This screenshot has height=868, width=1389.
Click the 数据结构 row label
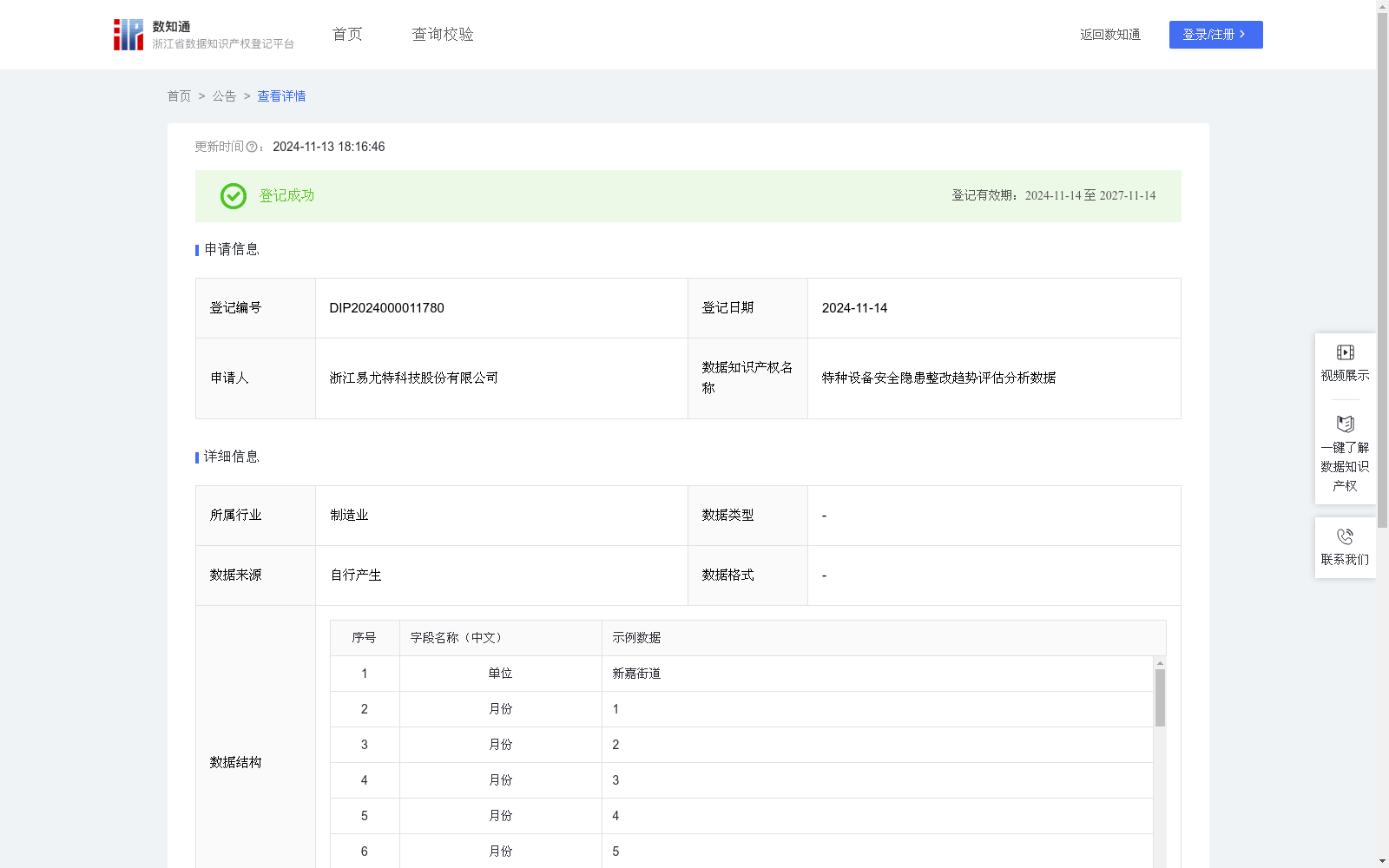[x=235, y=762]
